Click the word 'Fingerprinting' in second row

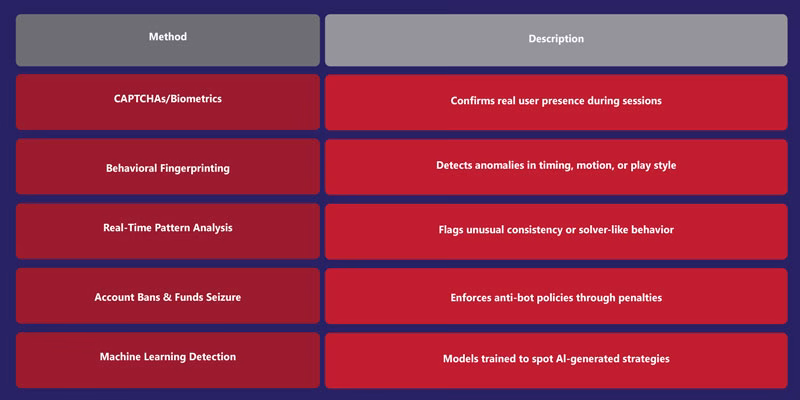(196, 168)
